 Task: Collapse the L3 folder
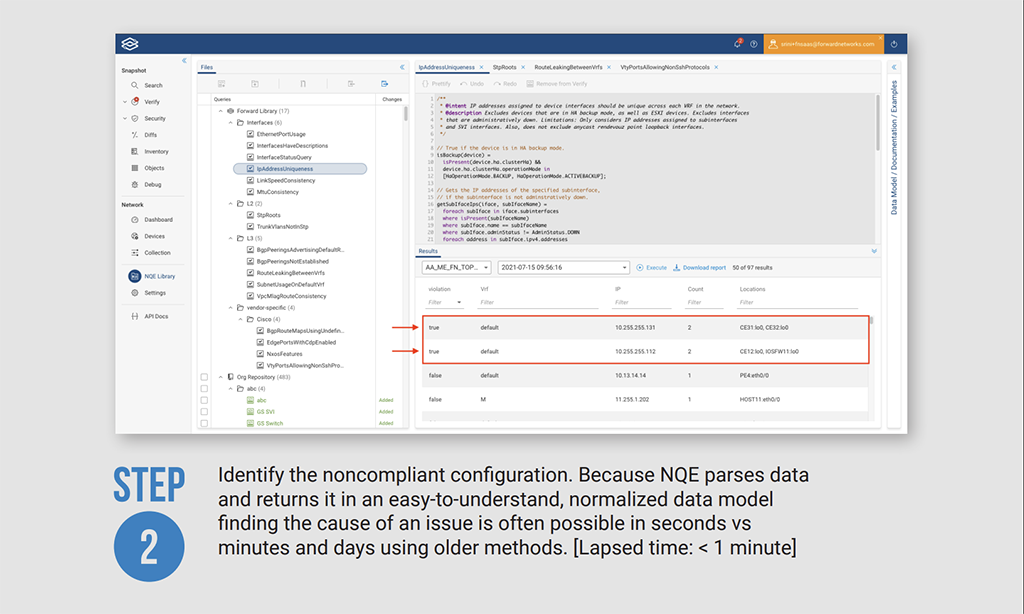(231, 238)
